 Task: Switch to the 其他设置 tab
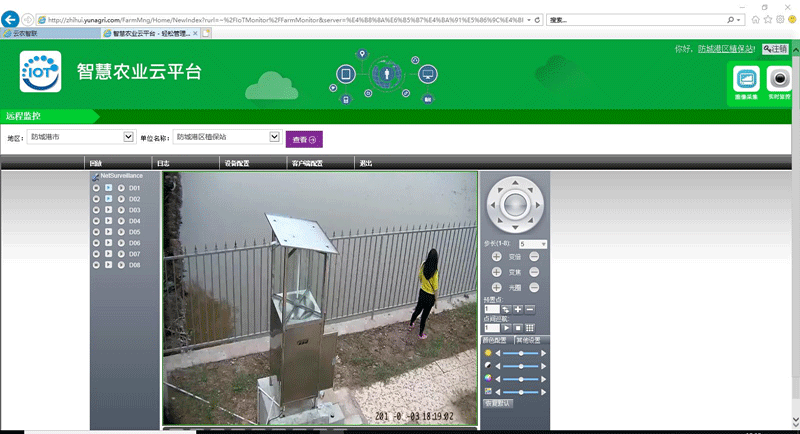point(528,340)
